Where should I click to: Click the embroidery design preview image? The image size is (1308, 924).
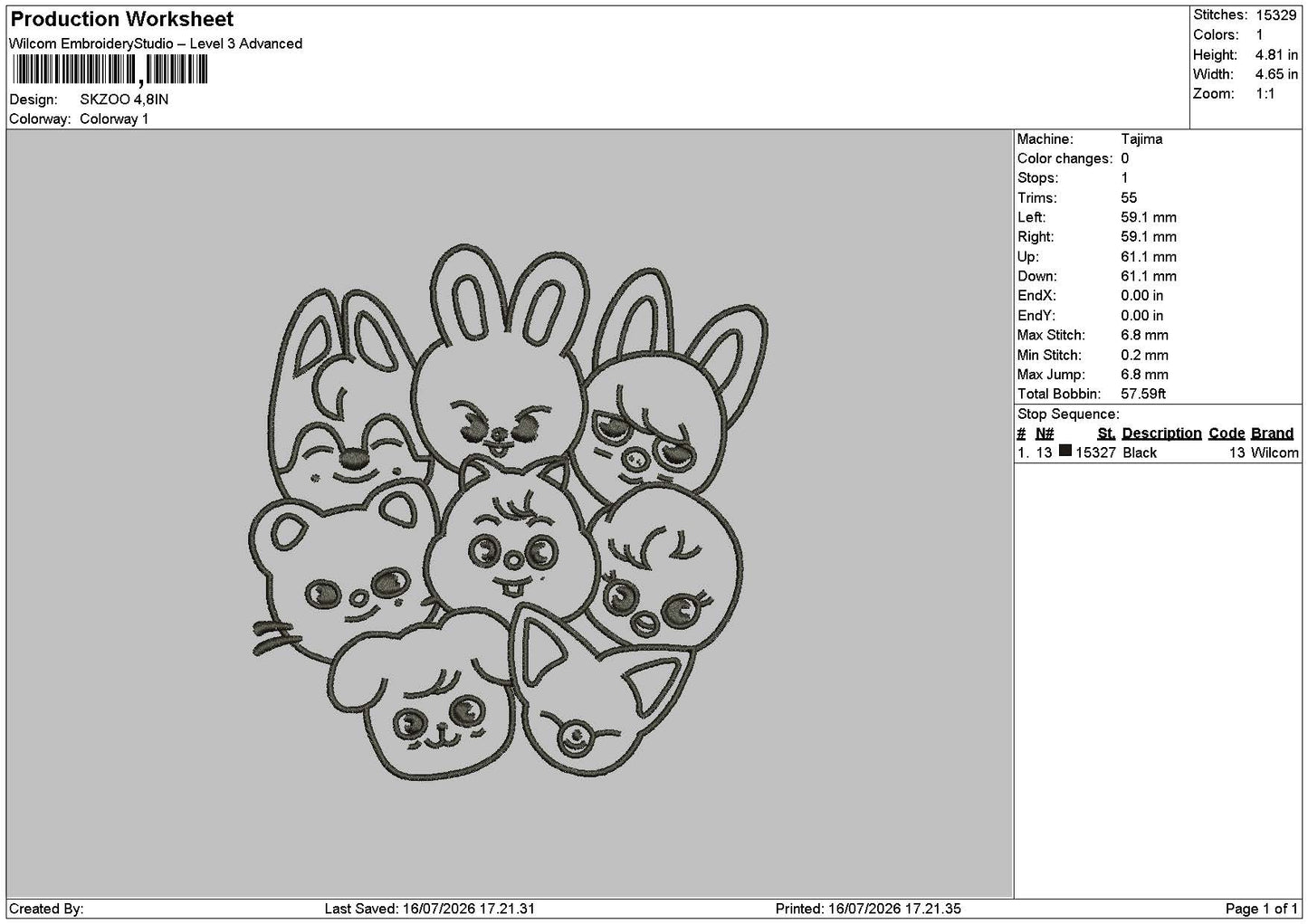point(508,511)
